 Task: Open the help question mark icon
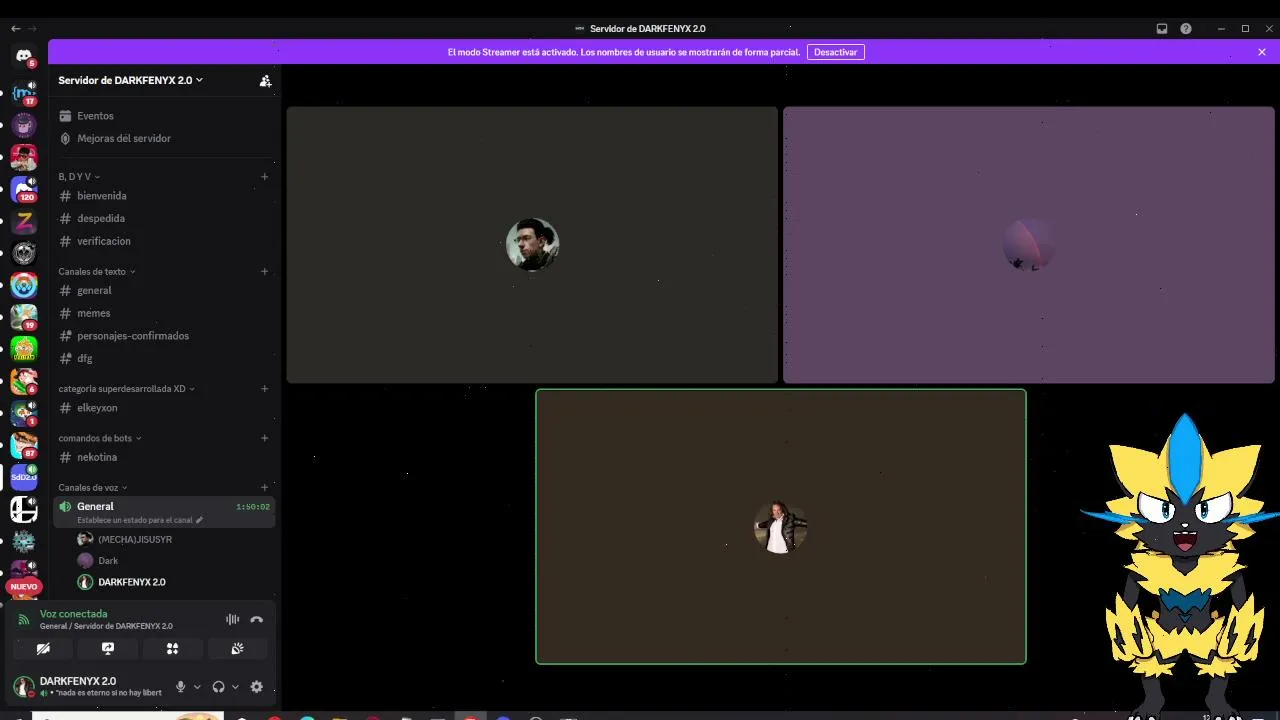[1186, 29]
